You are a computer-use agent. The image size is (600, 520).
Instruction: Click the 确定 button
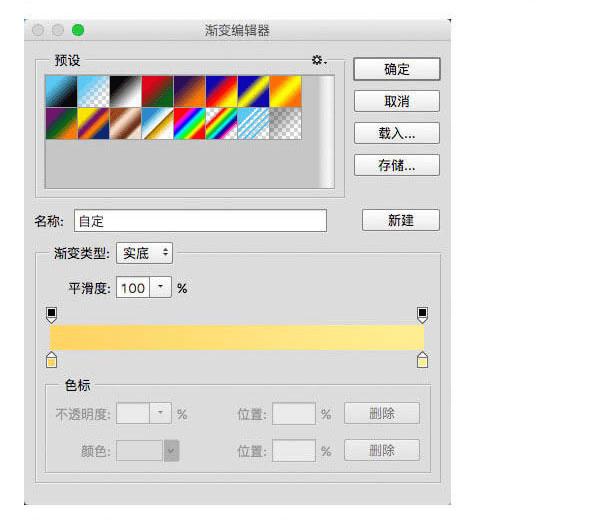point(397,69)
